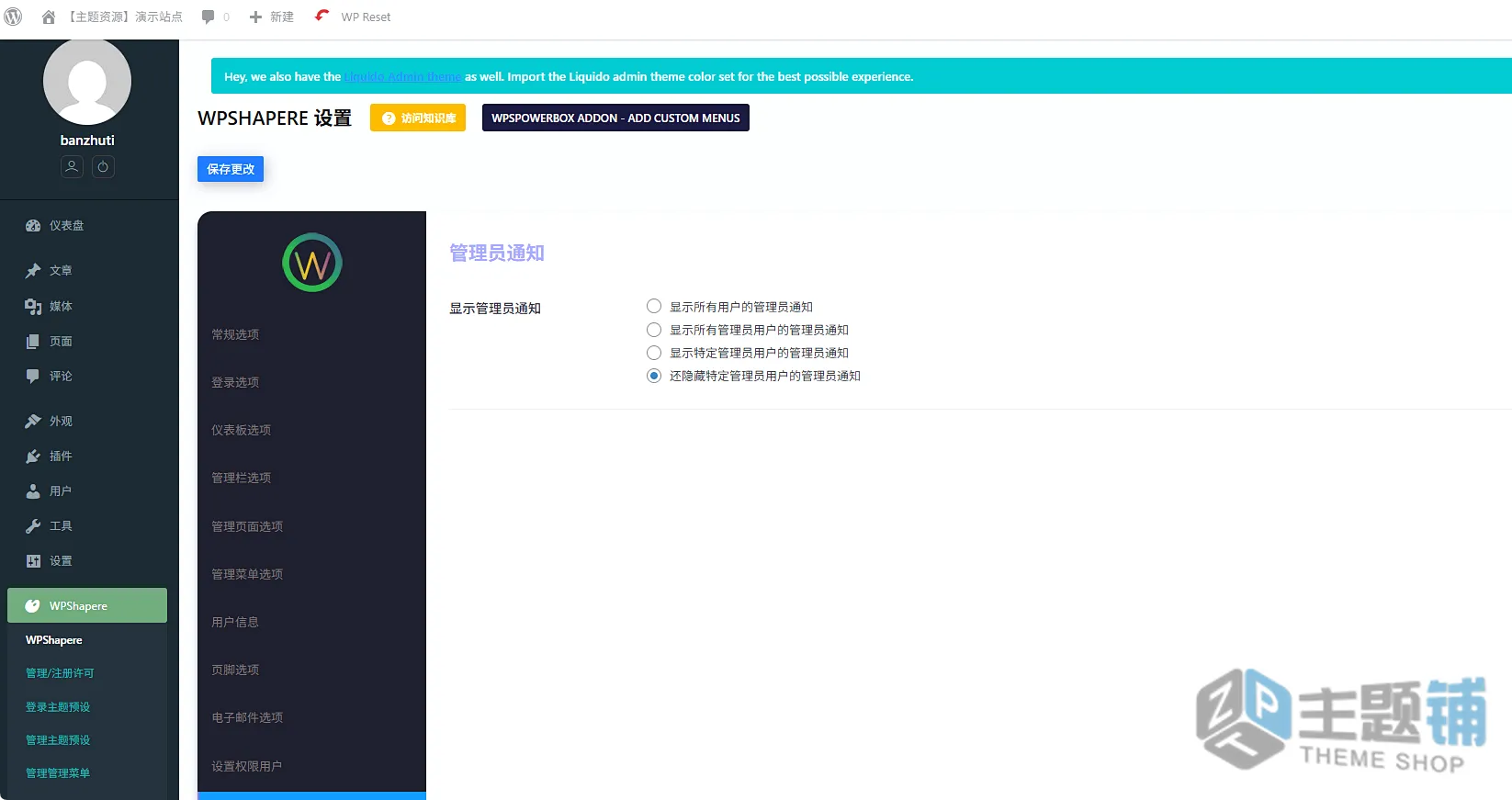Click the 工具 wrench icon
Viewport: 1512px width, 800px height.
tap(33, 526)
